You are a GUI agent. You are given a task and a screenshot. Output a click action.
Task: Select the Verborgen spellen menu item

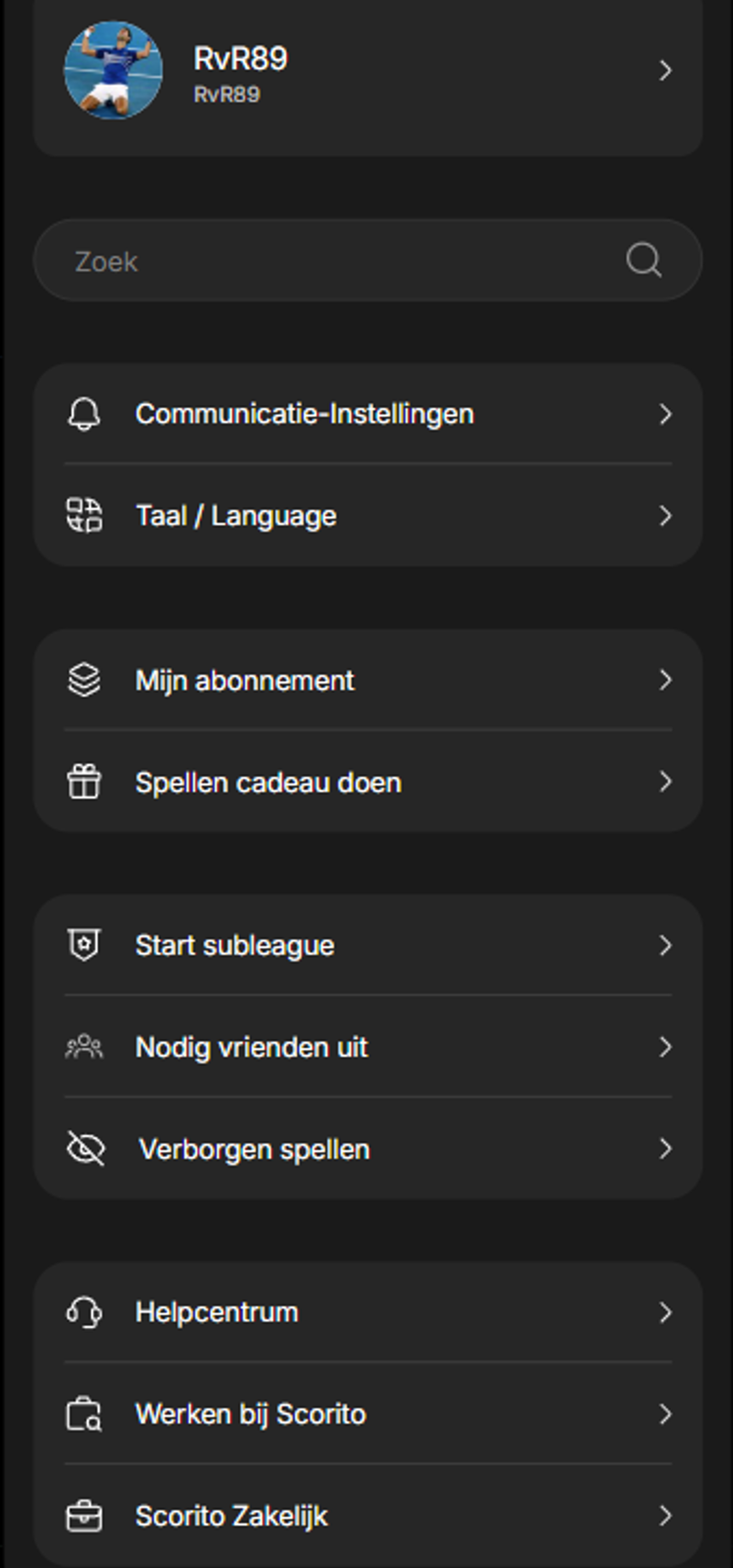click(x=253, y=1148)
